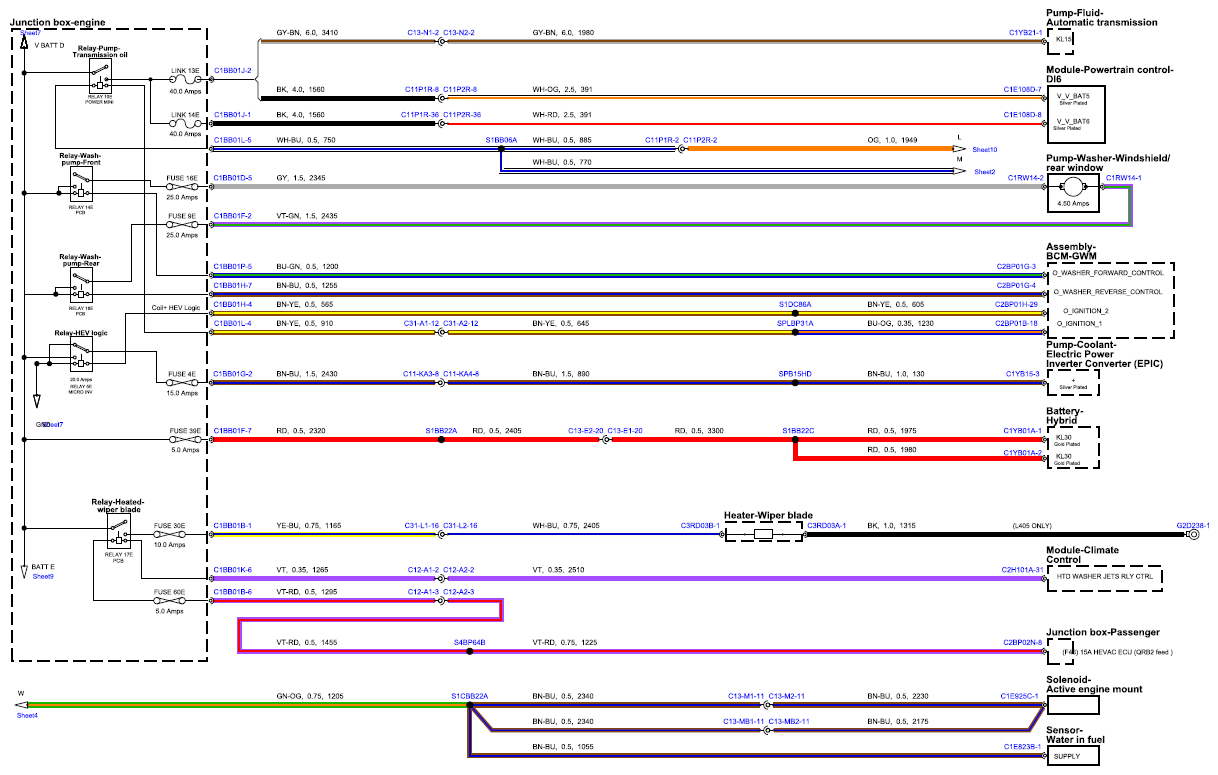
Task: Select the O_WASHER_FORWARD_CONTROL pin label
Action: pos(1107,272)
